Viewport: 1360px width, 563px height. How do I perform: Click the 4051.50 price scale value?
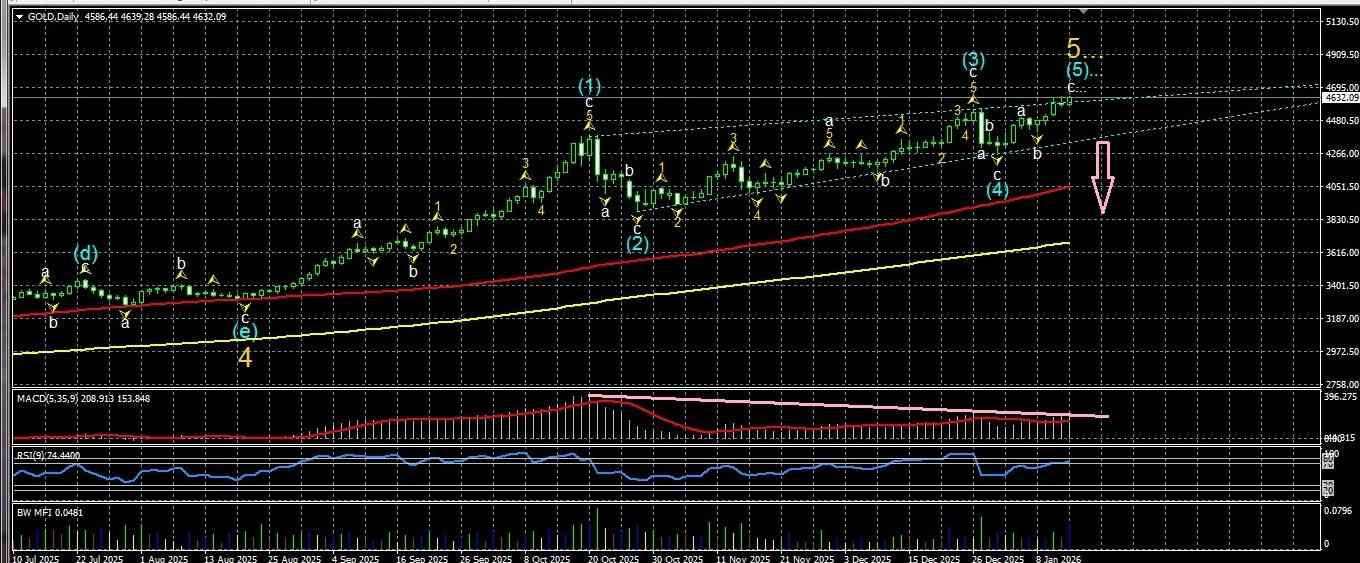coord(1340,186)
